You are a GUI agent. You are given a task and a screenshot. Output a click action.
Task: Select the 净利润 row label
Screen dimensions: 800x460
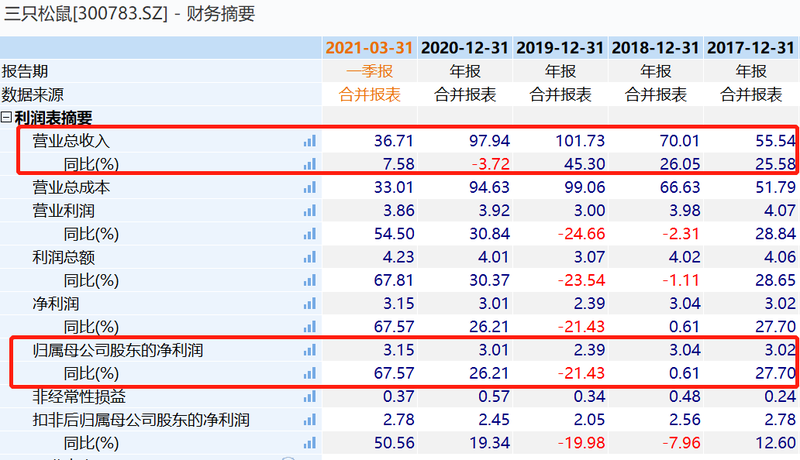(56, 304)
